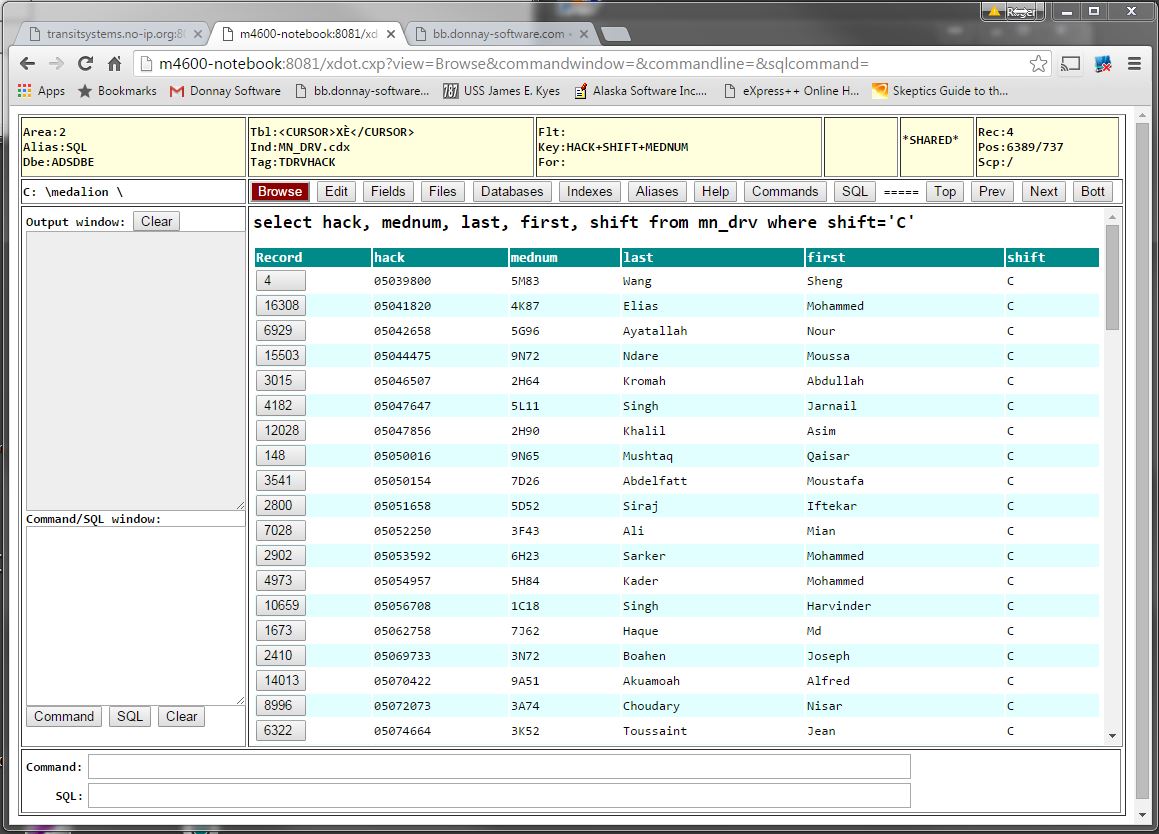
Task: Click the SQL button below Command/SQL window
Action: click(x=130, y=716)
